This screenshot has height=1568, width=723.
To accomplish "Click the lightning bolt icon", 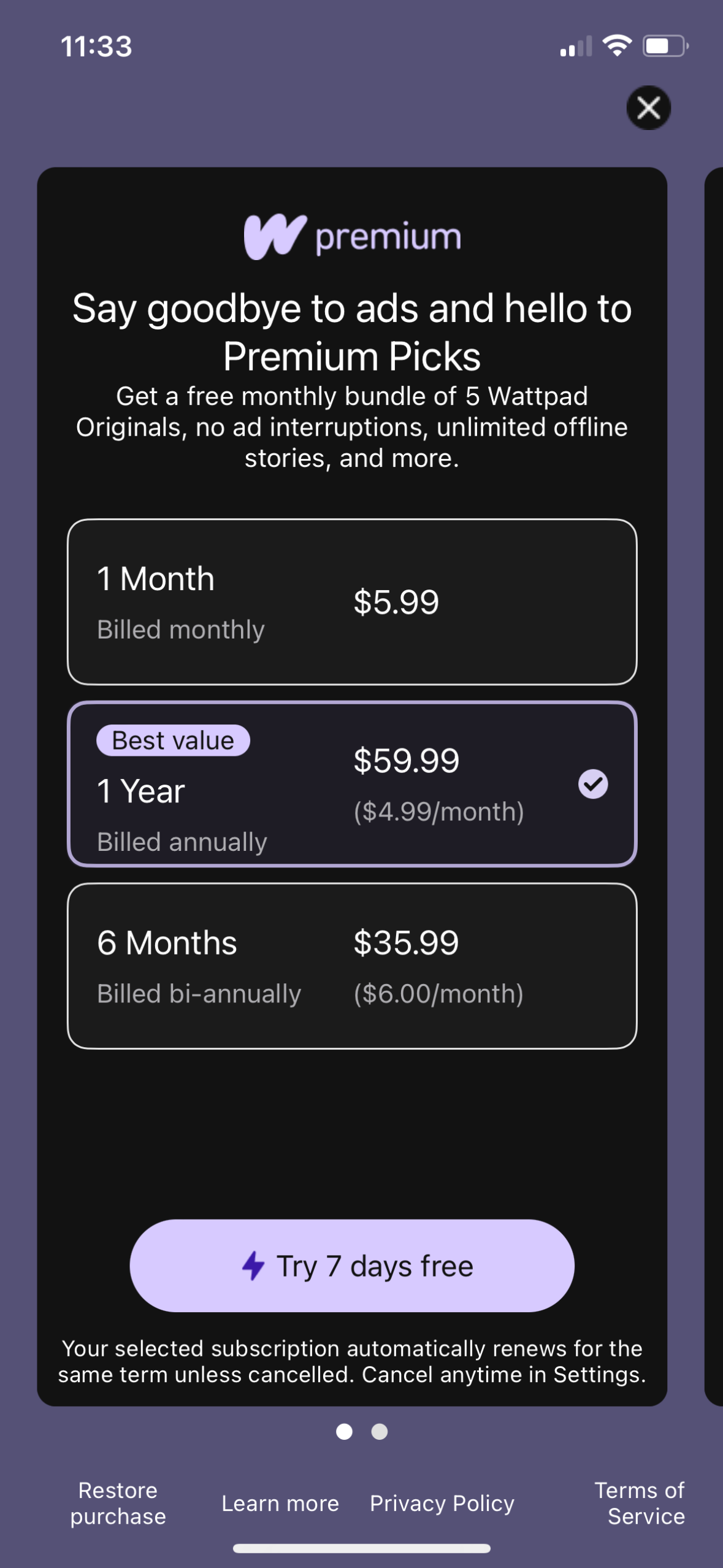I will 253,1266.
